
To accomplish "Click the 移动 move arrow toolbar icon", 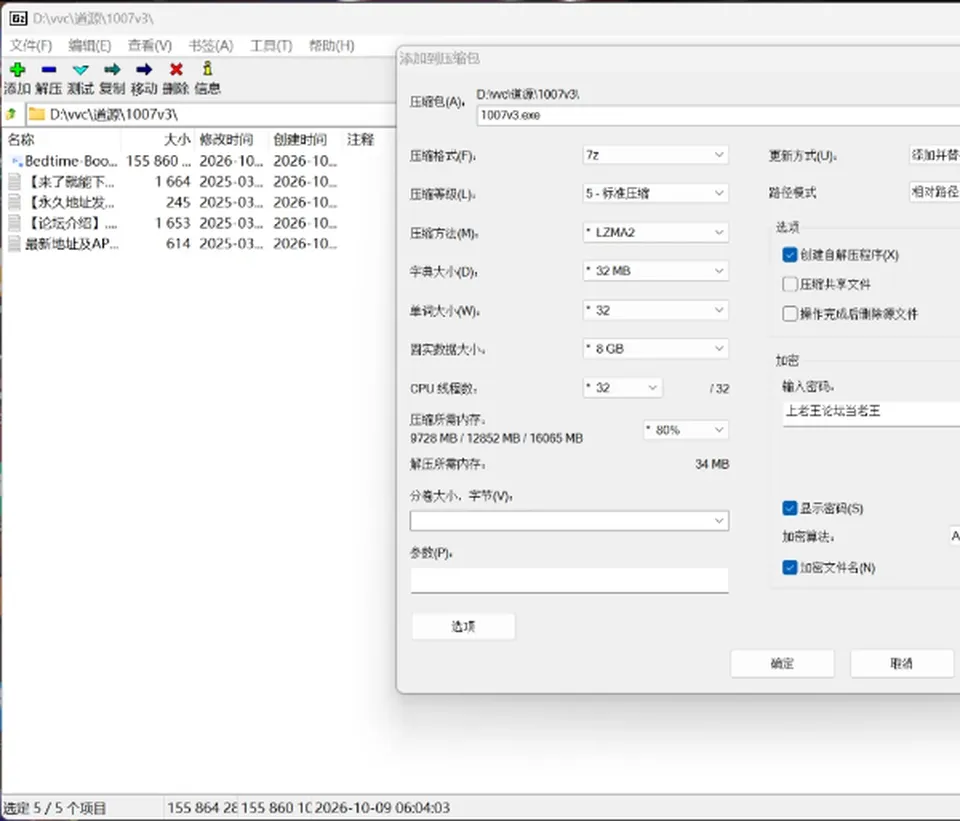I will (144, 70).
